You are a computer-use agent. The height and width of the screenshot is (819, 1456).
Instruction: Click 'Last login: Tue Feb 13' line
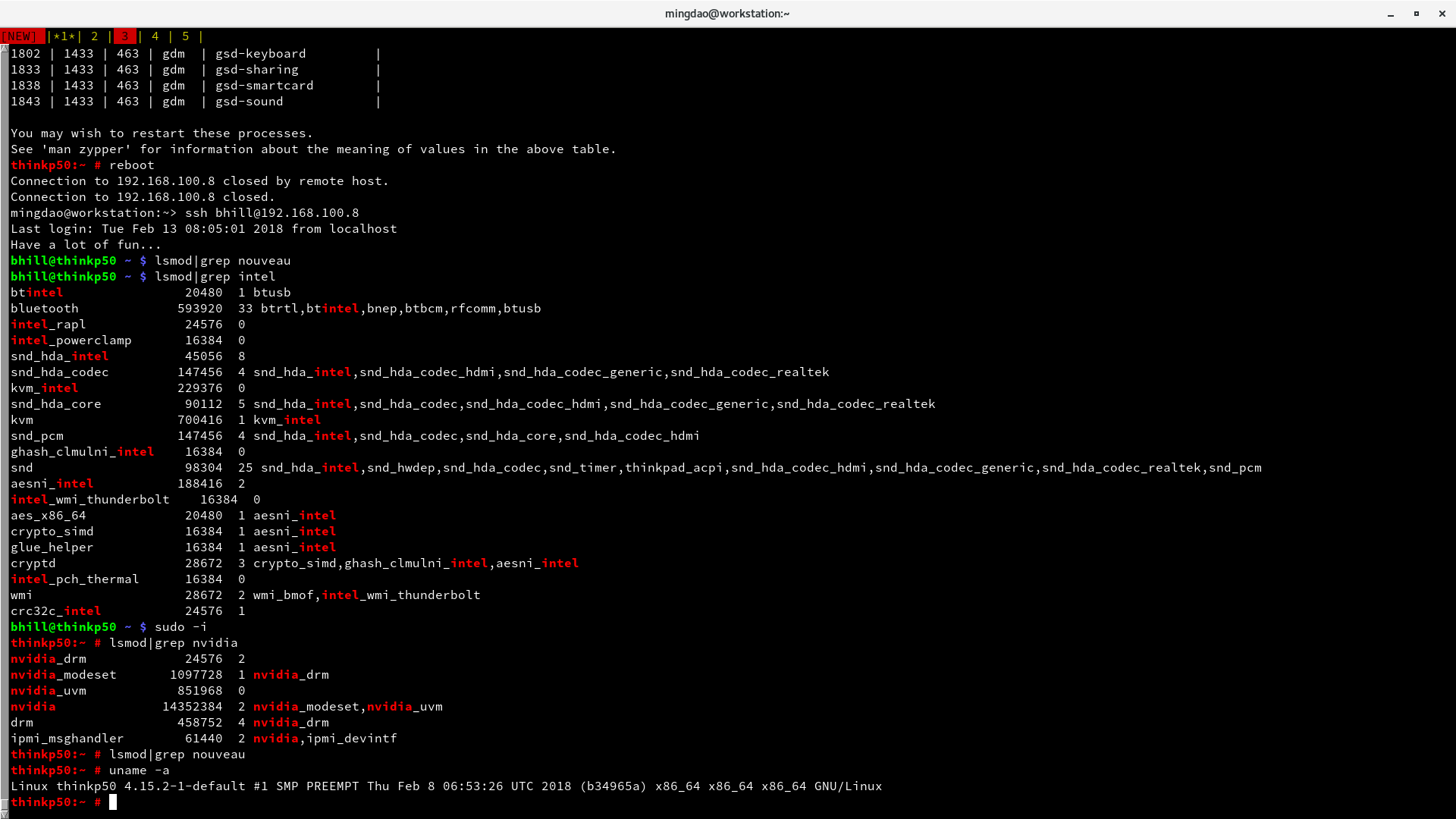pos(204,229)
